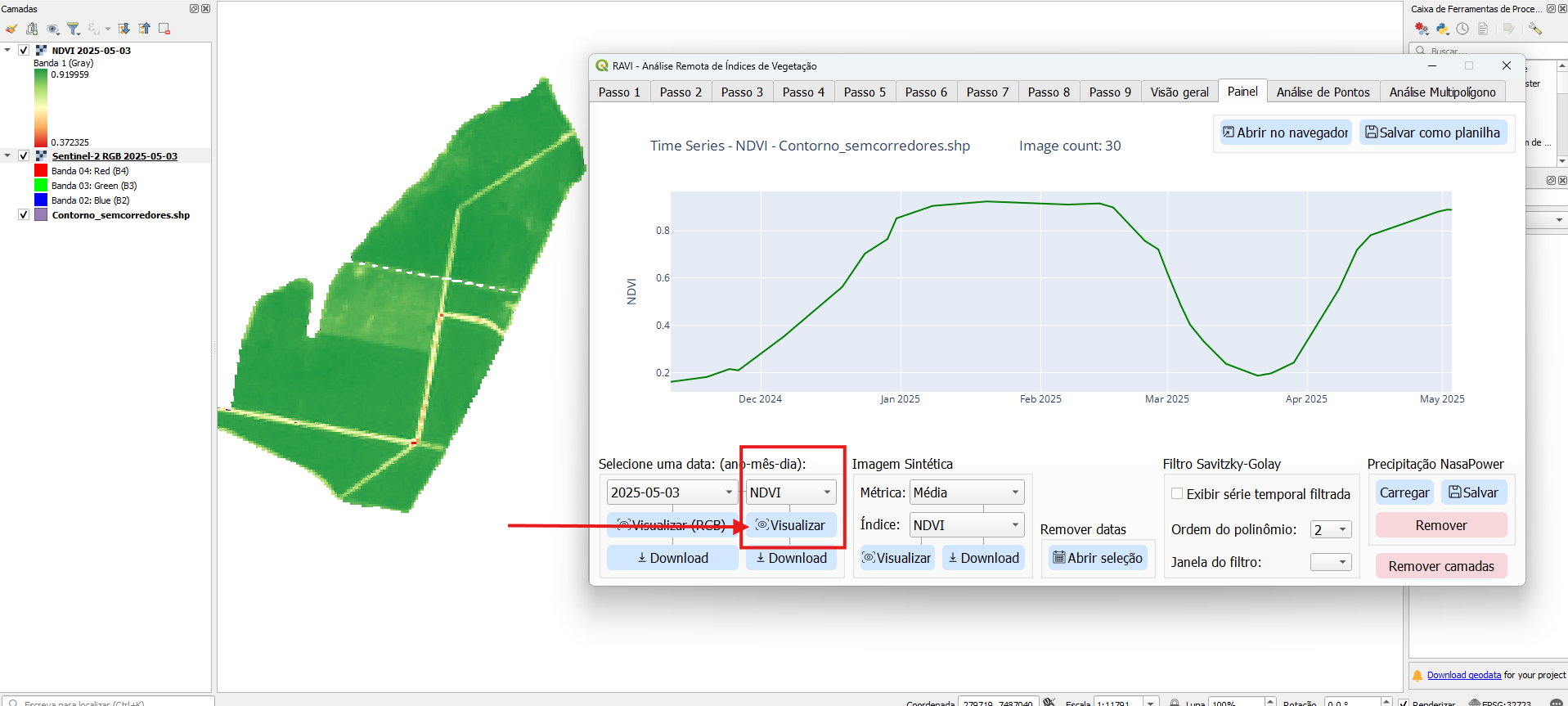The height and width of the screenshot is (706, 1568).
Task: Collapse the NDVI 2025-05-03 layer tree
Action: (7, 50)
